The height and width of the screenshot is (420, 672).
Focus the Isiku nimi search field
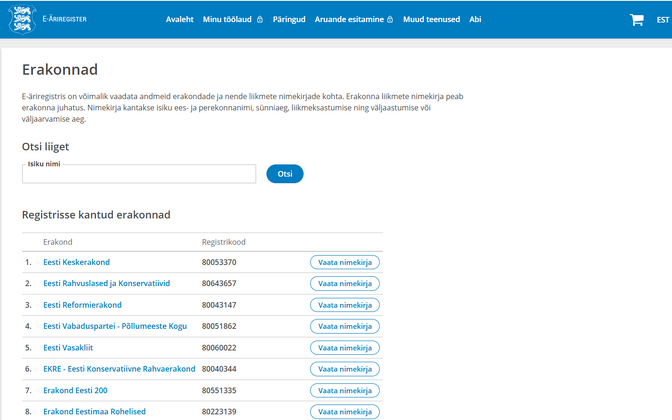coord(139,174)
